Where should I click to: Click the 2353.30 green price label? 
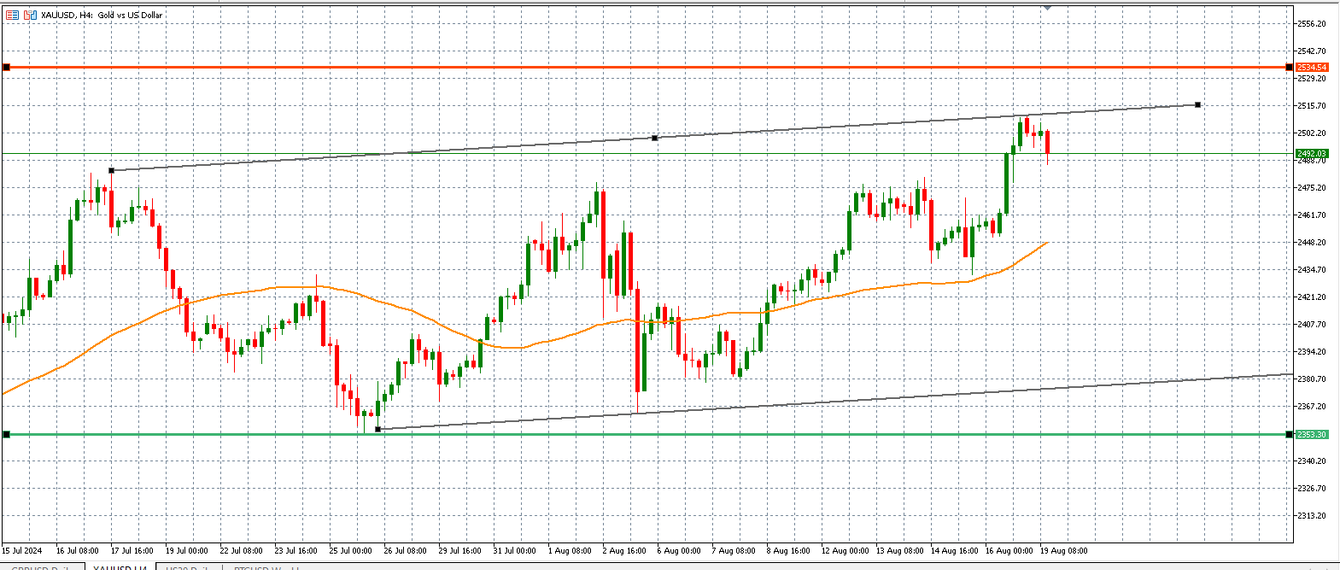(x=1311, y=434)
